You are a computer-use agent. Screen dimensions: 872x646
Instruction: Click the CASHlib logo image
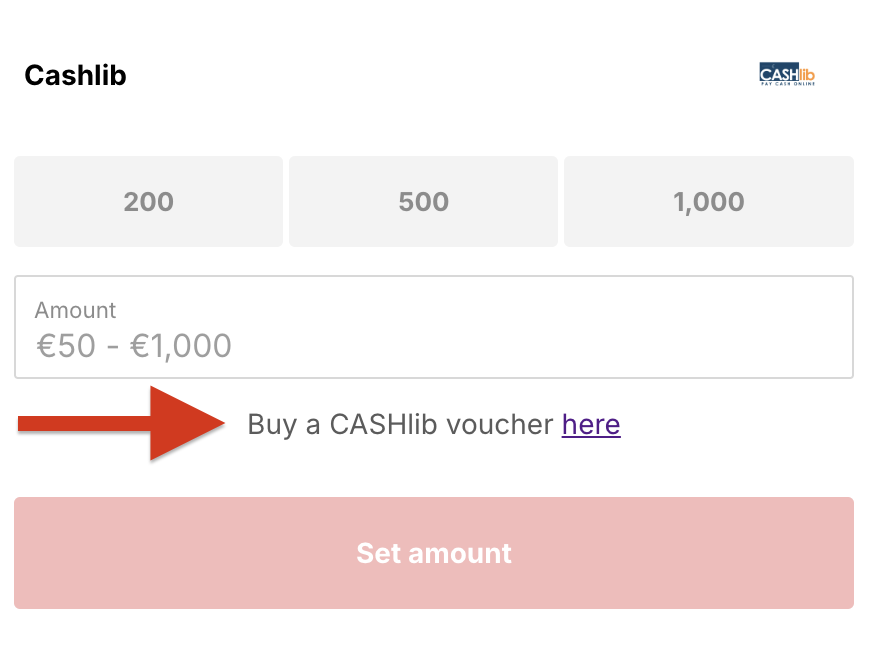tap(787, 75)
